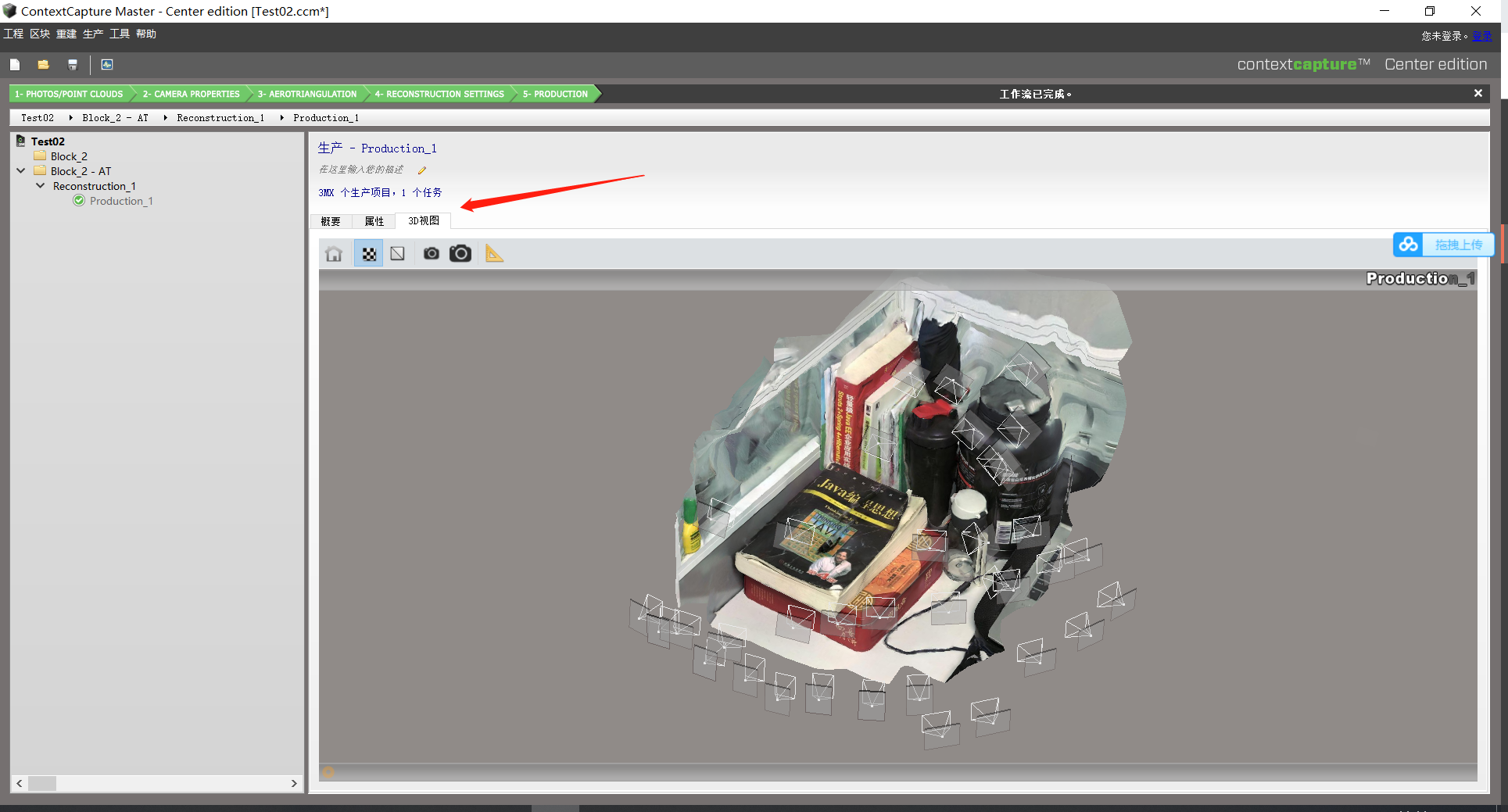
Task: Go to step 4- Reconstruction Settings
Action: click(x=439, y=94)
